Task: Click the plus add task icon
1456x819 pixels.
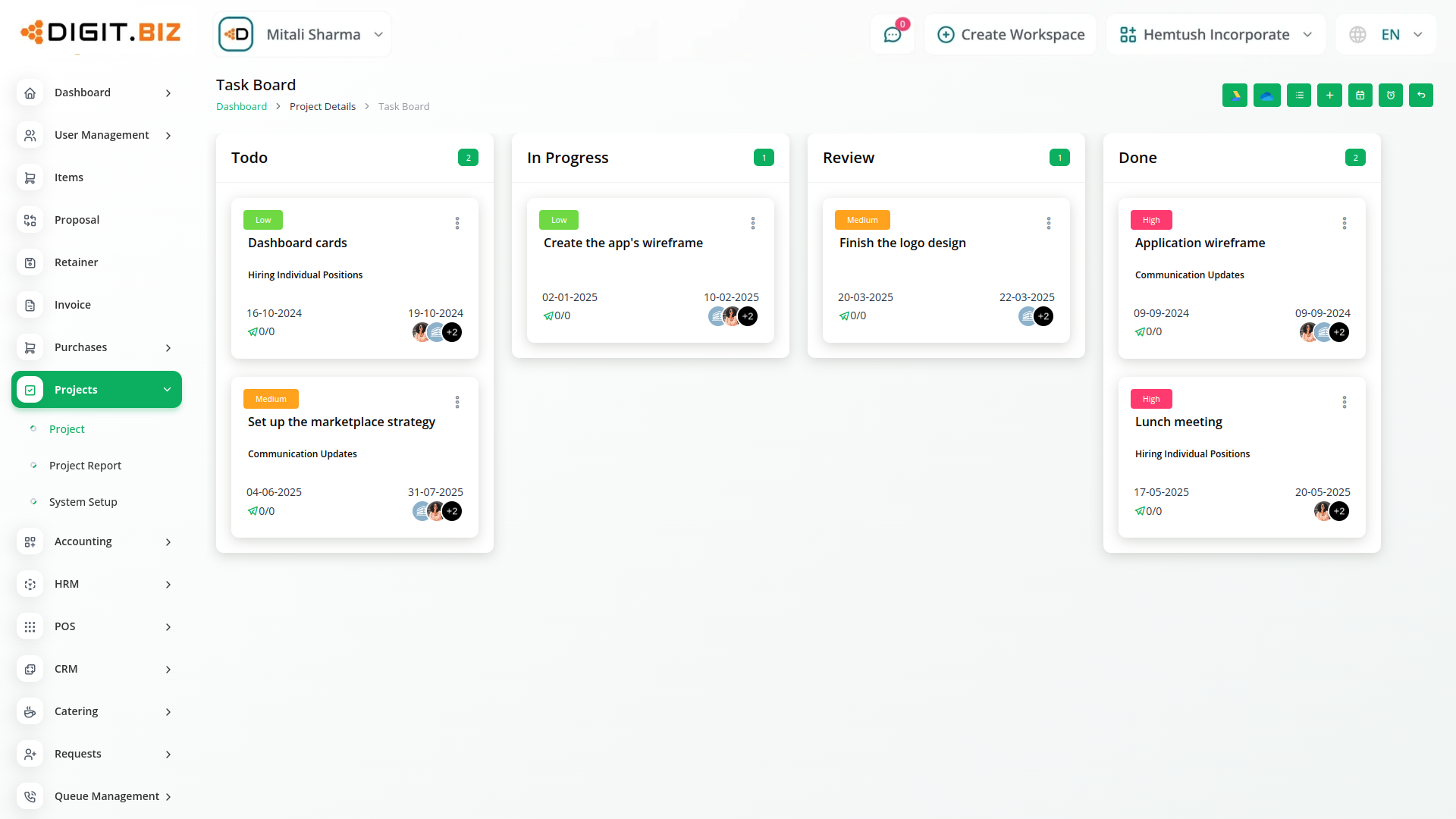Action: 1329,96
